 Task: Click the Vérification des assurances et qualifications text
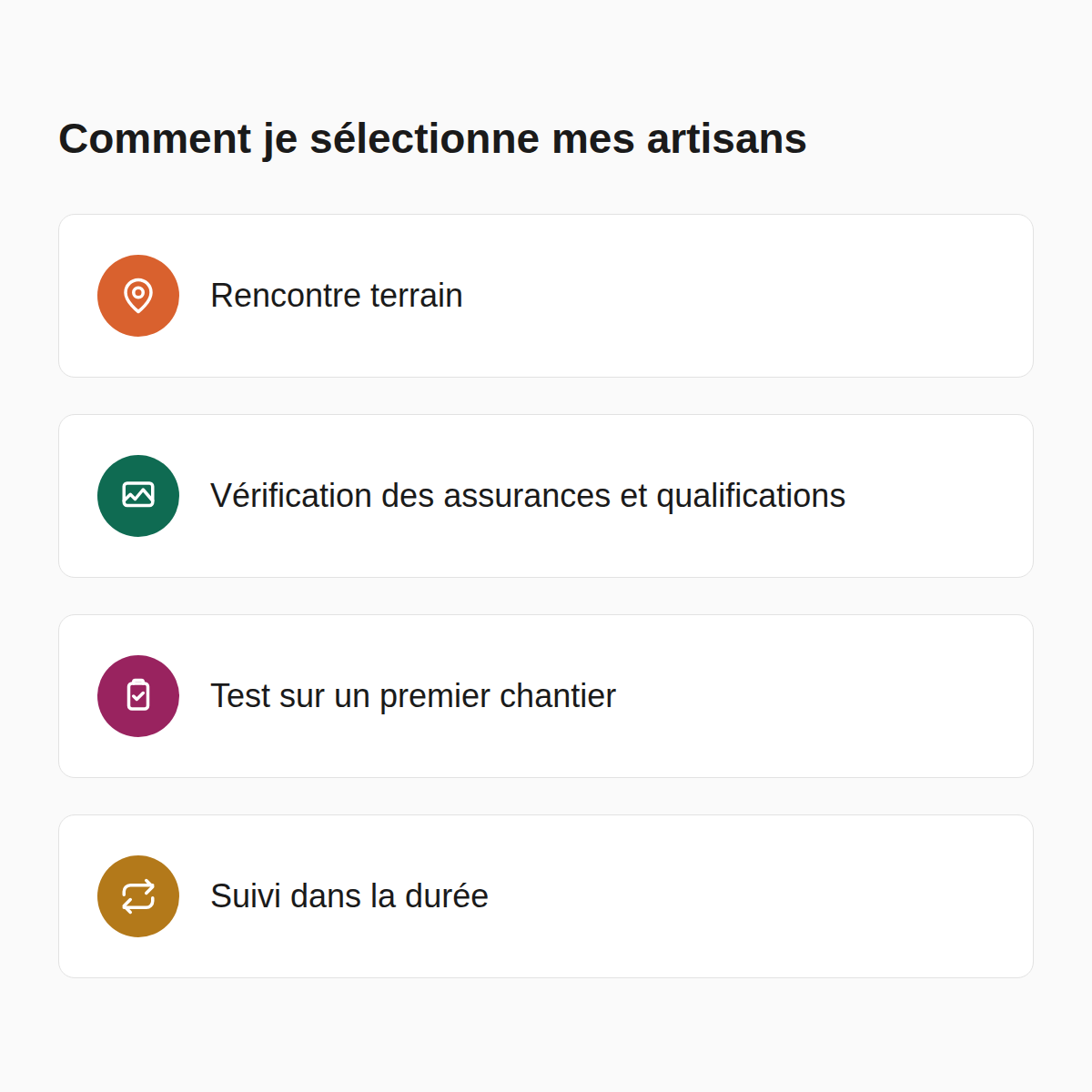(528, 496)
